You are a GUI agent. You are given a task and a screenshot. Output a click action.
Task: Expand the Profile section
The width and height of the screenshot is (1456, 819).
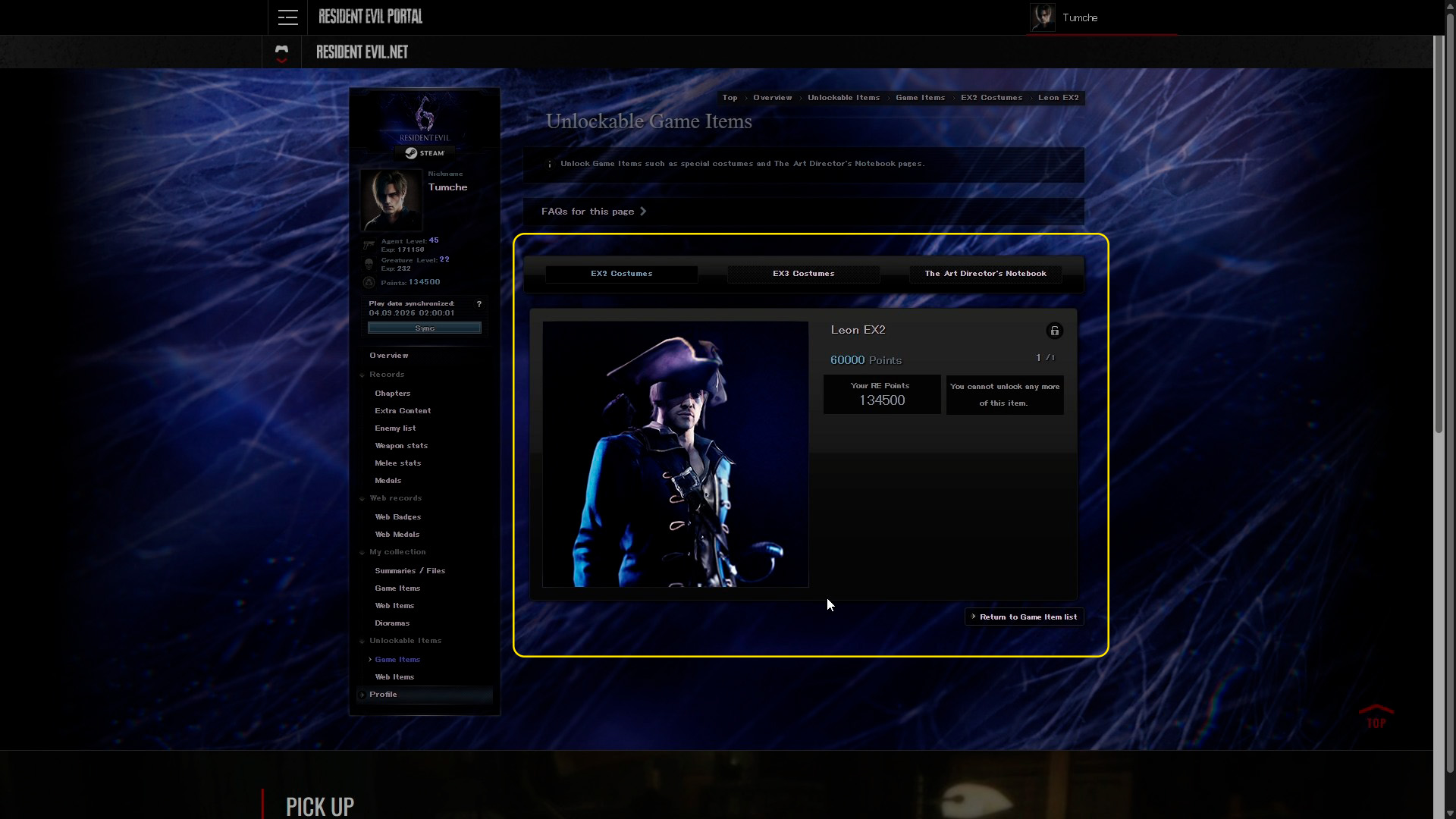(425, 695)
